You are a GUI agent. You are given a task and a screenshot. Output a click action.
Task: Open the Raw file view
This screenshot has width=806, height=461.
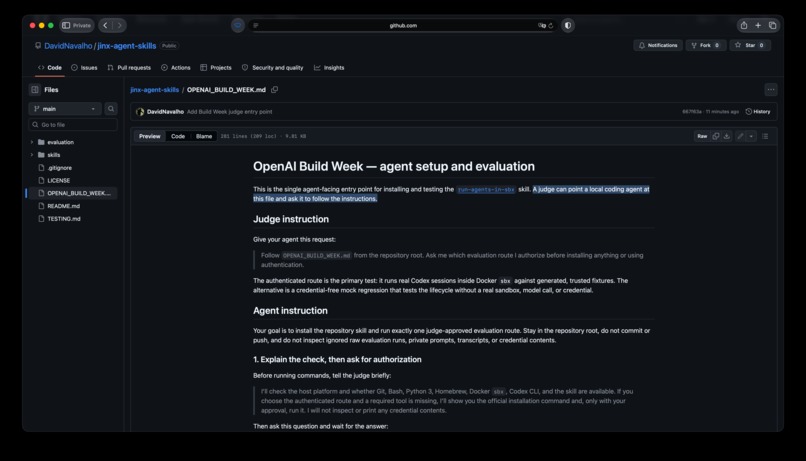702,136
